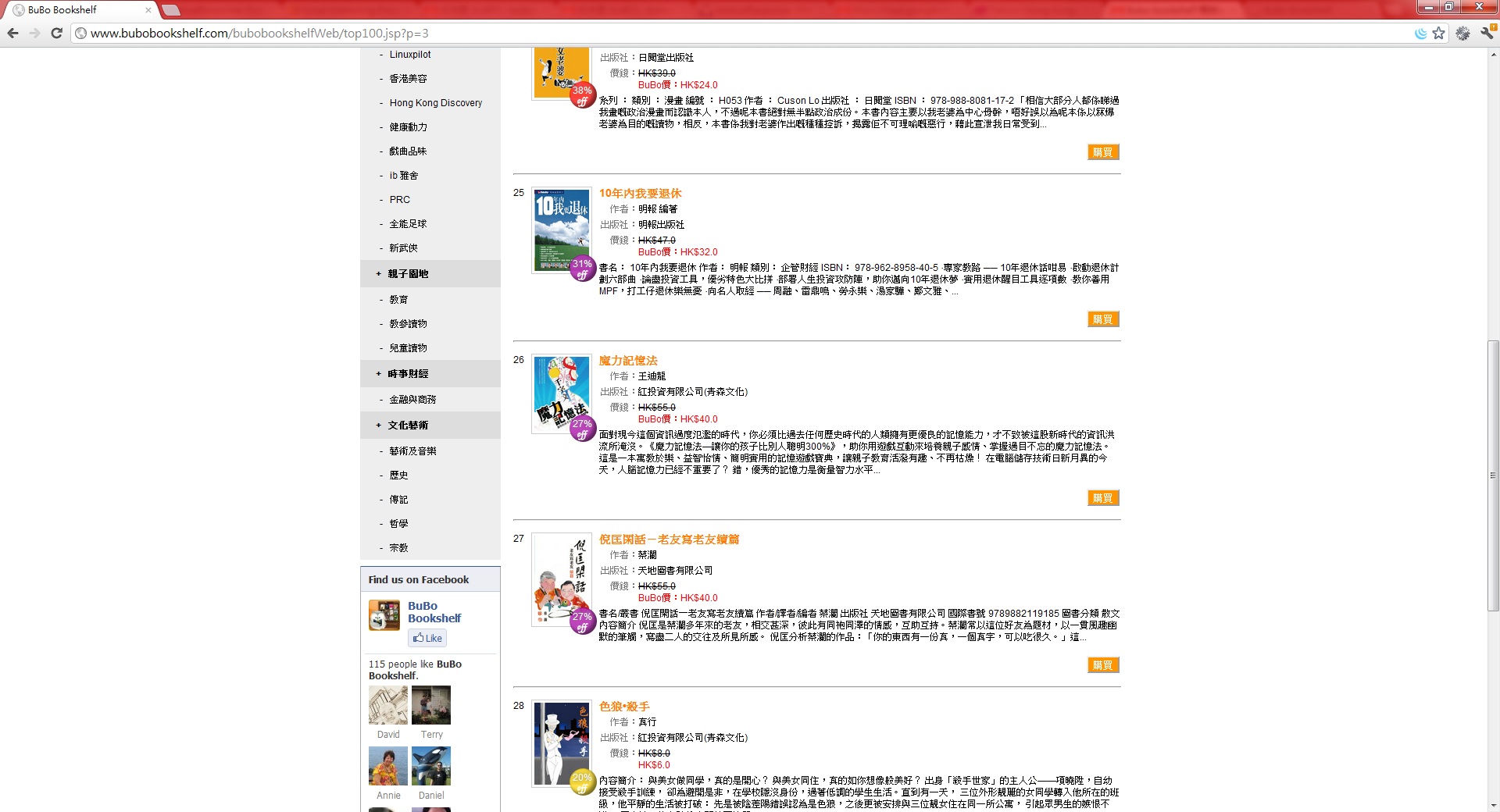This screenshot has height=812, width=1500.
Task: Expand the 親子園地 section header
Action: pyautogui.click(x=430, y=274)
